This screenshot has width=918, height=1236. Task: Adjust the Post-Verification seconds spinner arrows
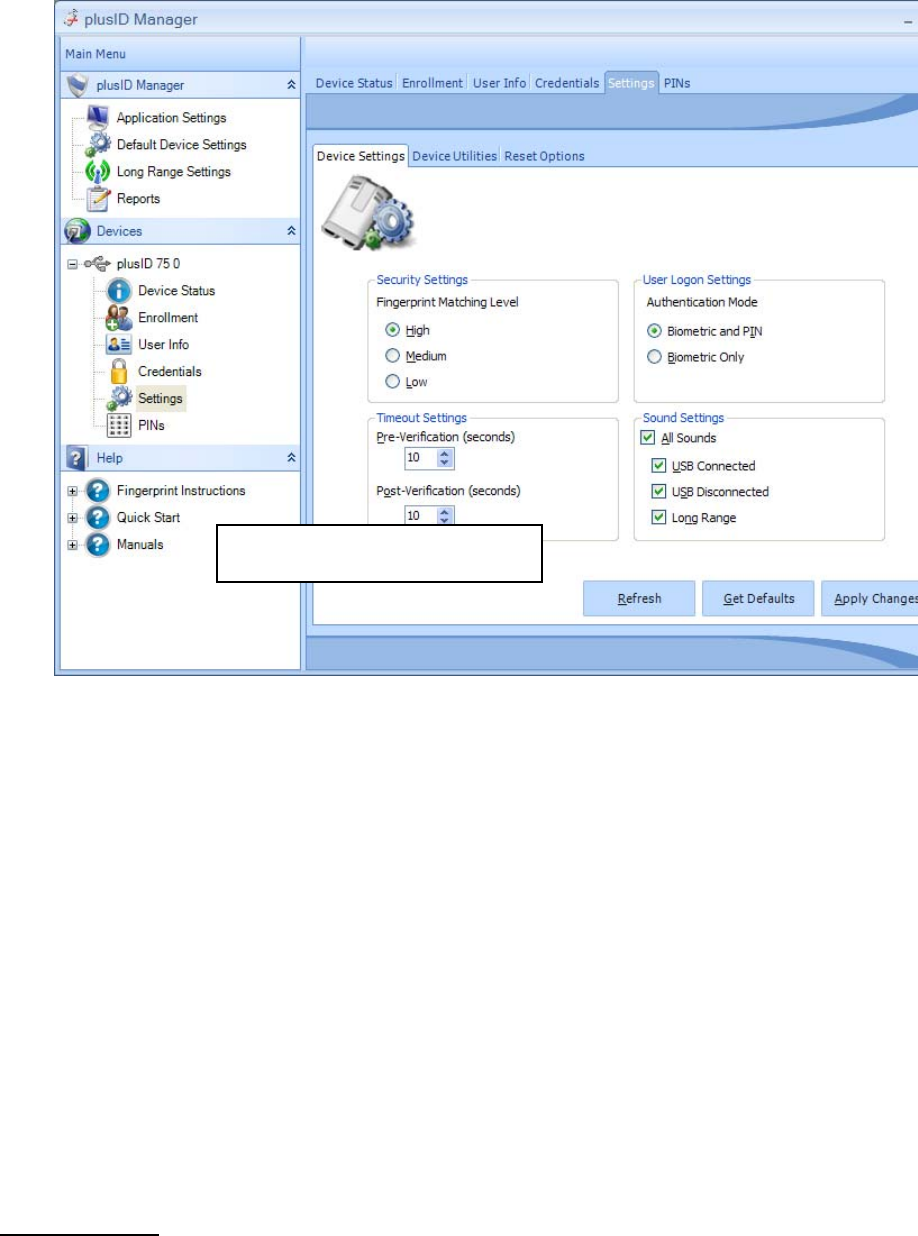tap(446, 516)
